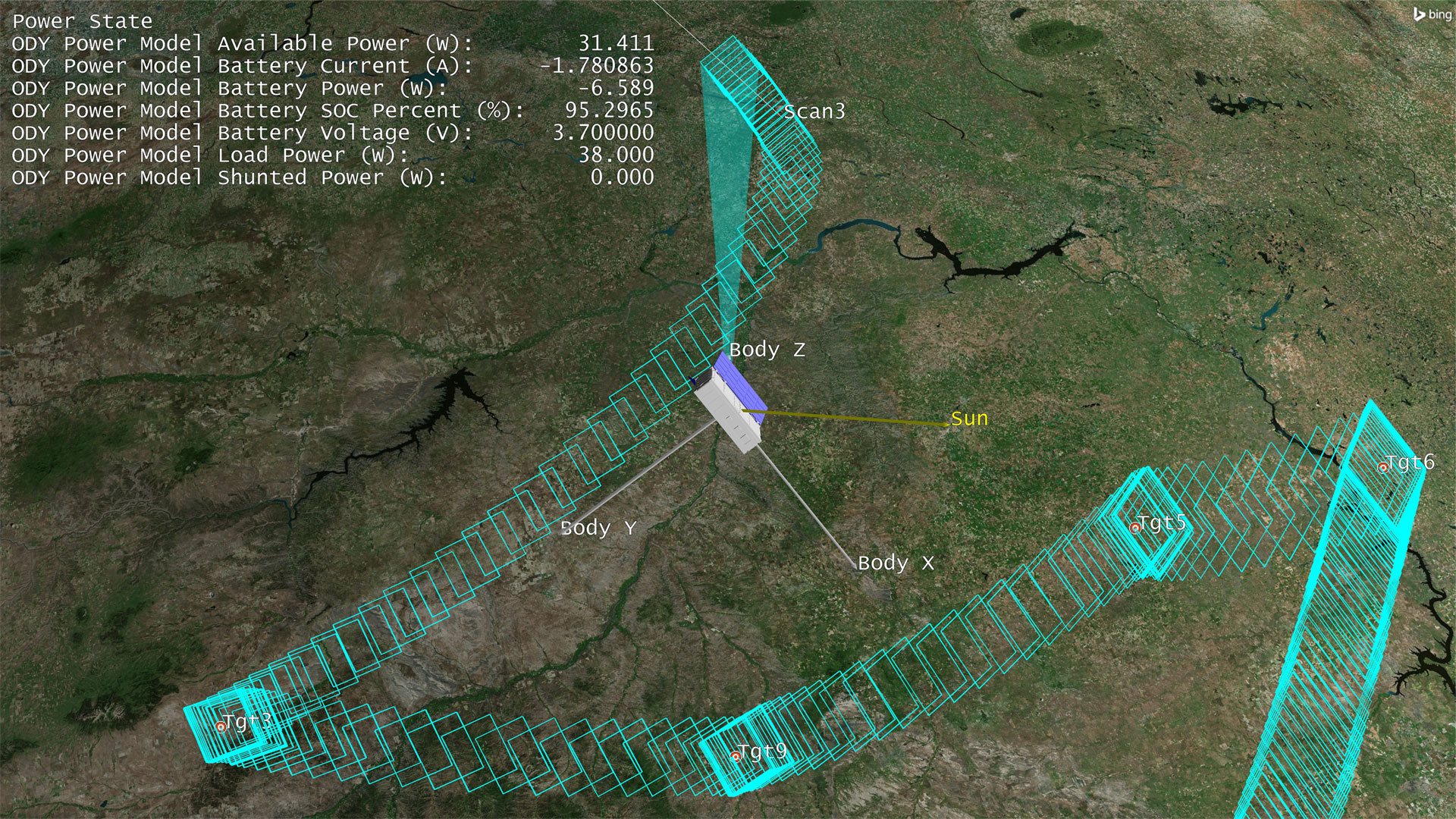Click the Shunted Power value 0.000

[x=622, y=177]
